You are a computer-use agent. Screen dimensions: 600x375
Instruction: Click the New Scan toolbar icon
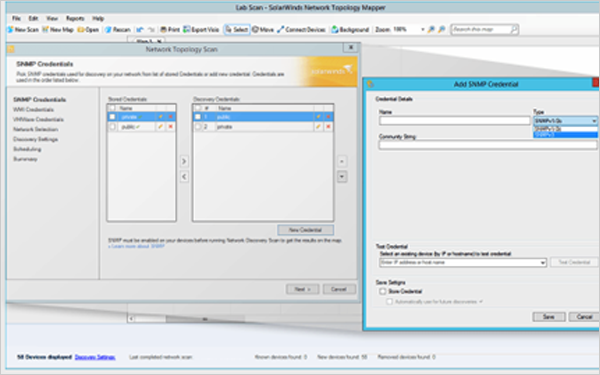pyautogui.click(x=23, y=29)
